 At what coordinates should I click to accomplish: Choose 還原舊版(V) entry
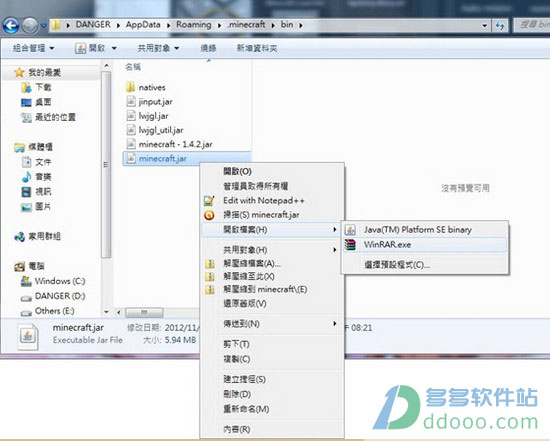(272, 303)
